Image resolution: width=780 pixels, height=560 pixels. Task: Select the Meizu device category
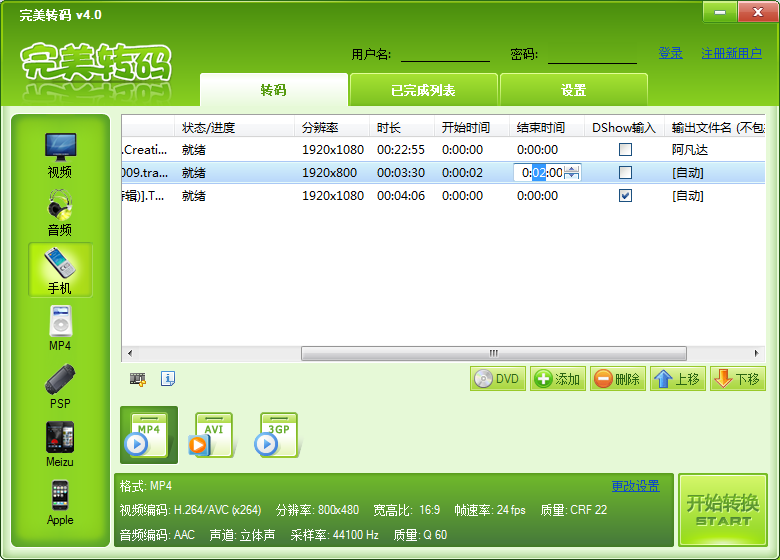click(x=60, y=444)
